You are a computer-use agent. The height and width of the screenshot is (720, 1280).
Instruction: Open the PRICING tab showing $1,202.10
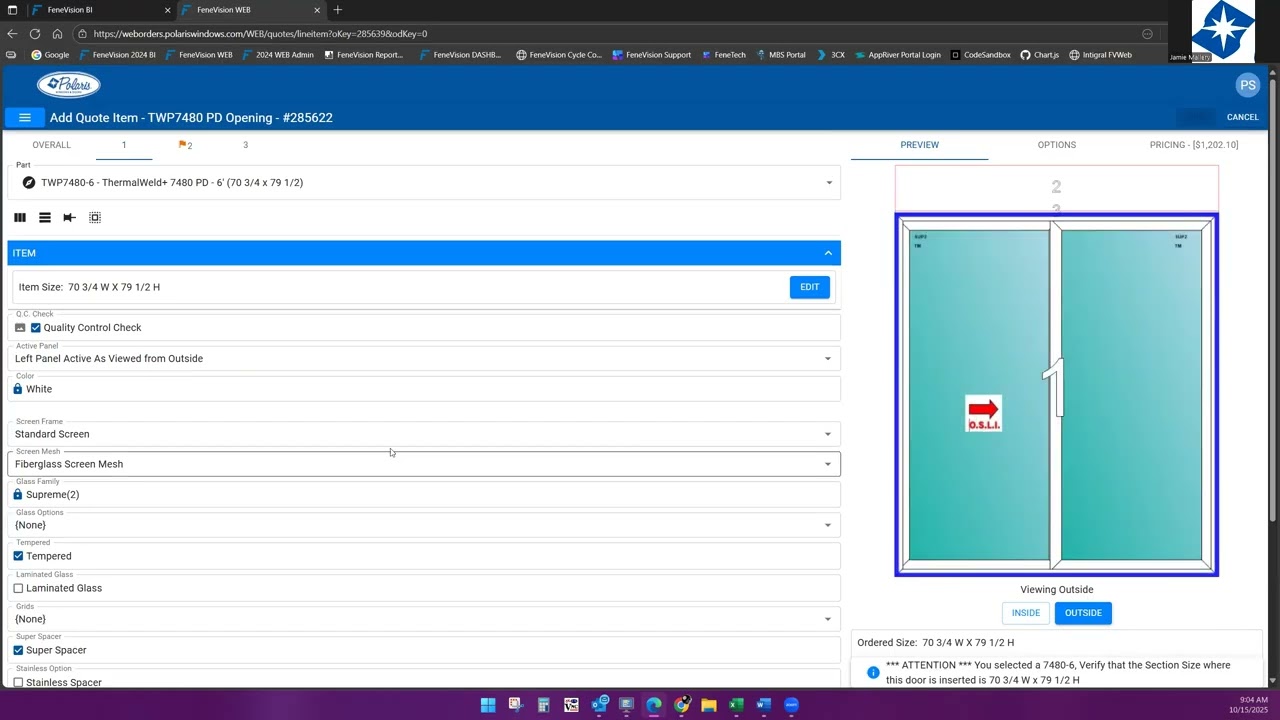pos(1194,145)
